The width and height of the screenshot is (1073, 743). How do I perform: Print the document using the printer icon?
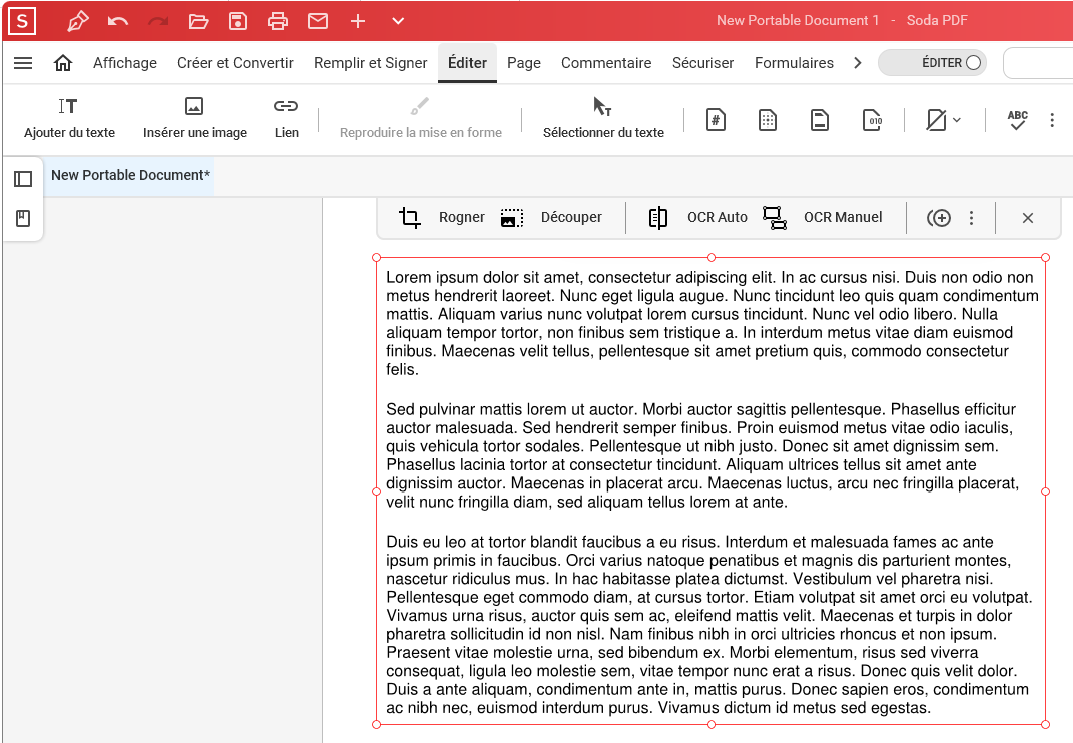tap(278, 21)
